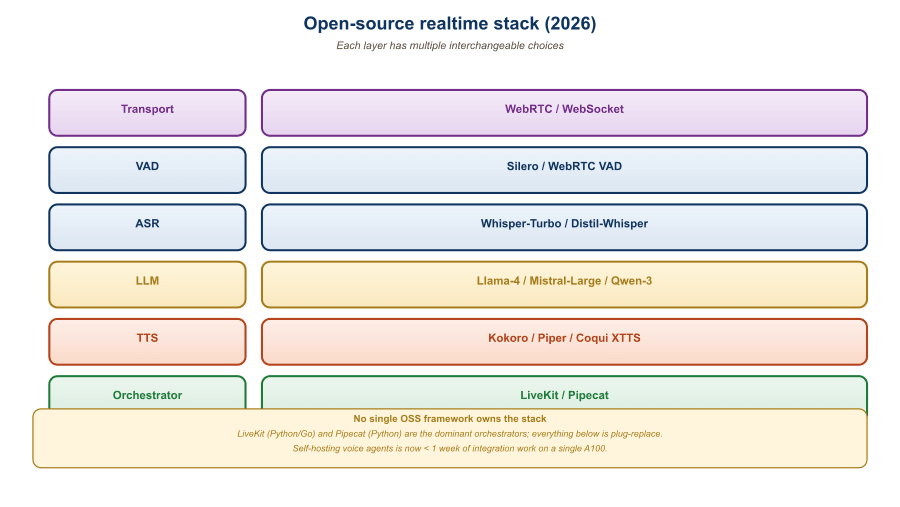
Task: Click the Transport layer label box
Action: [148, 113]
